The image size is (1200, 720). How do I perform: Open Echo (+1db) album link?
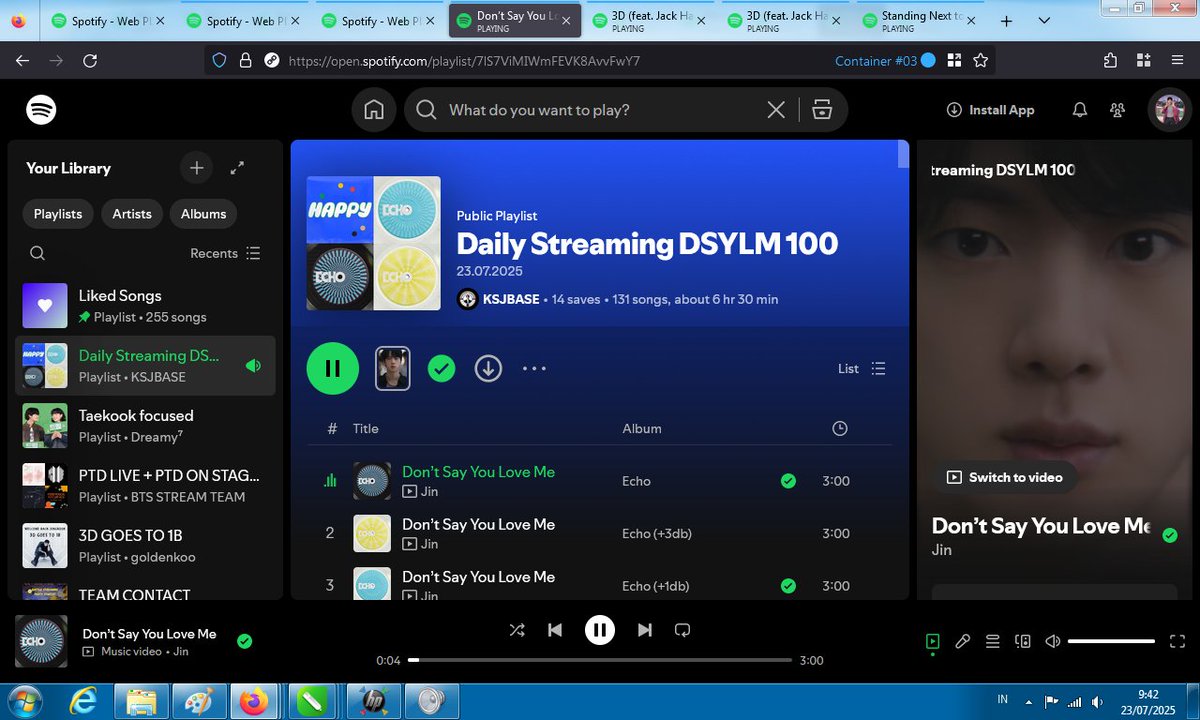pos(655,586)
